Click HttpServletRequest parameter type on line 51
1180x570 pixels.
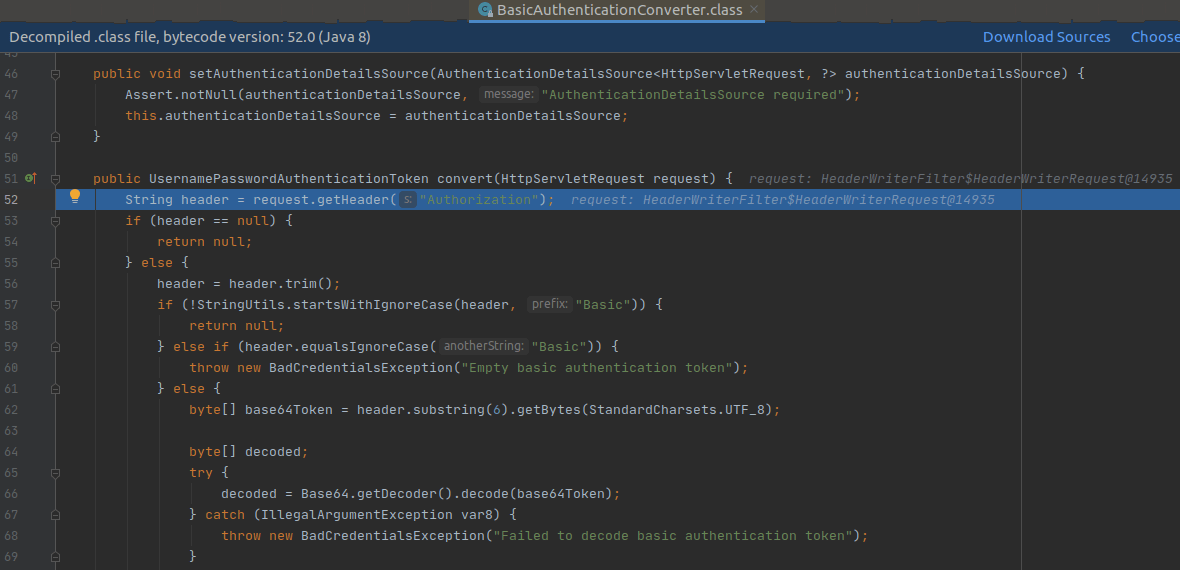pyautogui.click(x=573, y=179)
